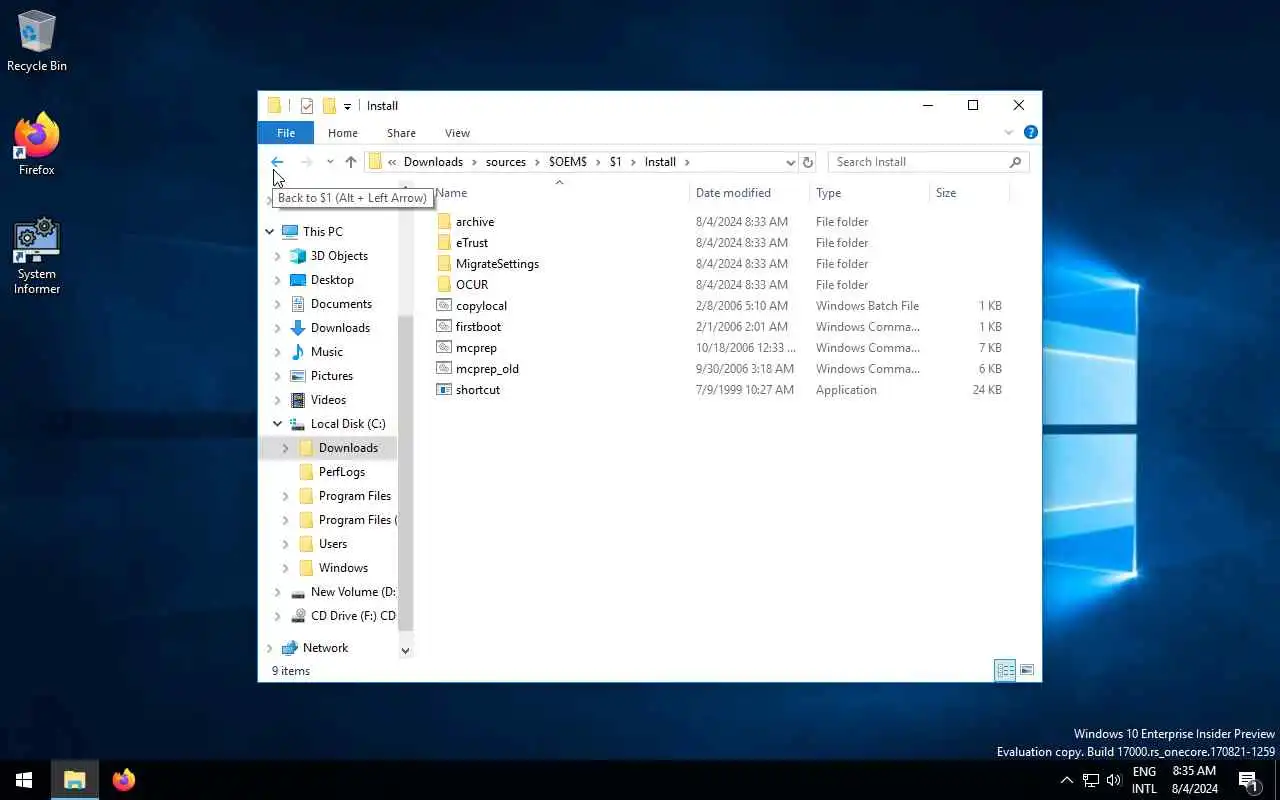Select the MigrateSettings folder icon
This screenshot has width=1280, height=800.
(445, 264)
